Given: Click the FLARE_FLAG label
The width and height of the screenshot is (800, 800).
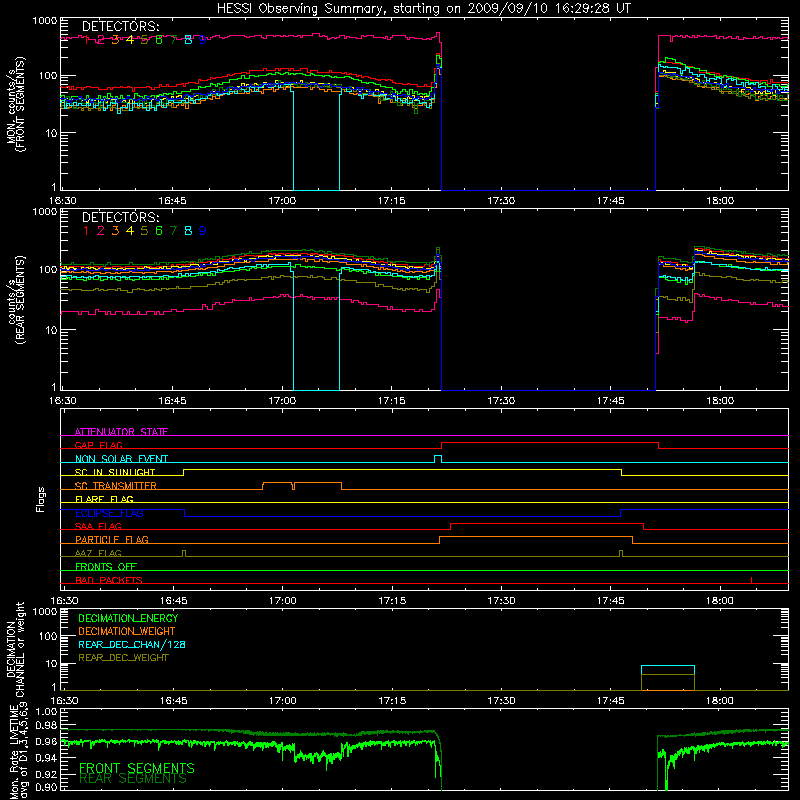Looking at the screenshot, I should point(104,499).
